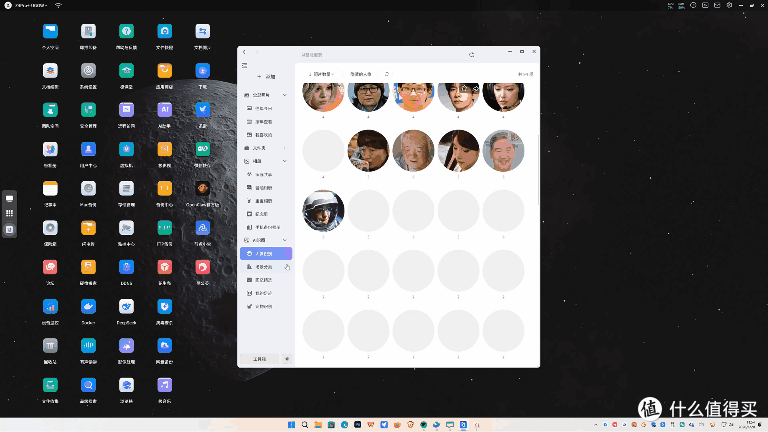Collapse the sidebar with the hamburger icon
768x432 pixels.
(244, 65)
